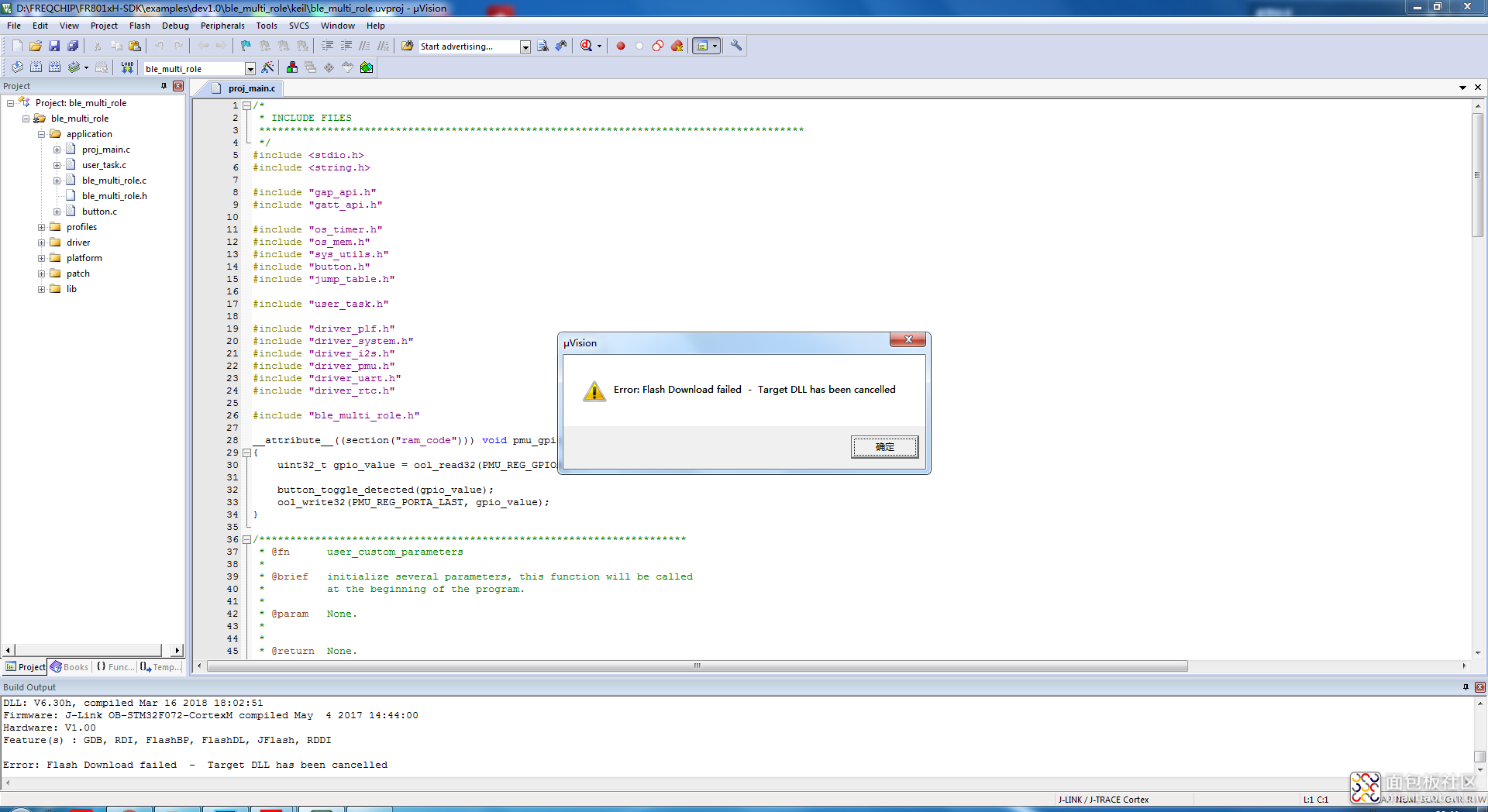Expand the driver folder
This screenshot has height=812, width=1488.
(x=42, y=243)
